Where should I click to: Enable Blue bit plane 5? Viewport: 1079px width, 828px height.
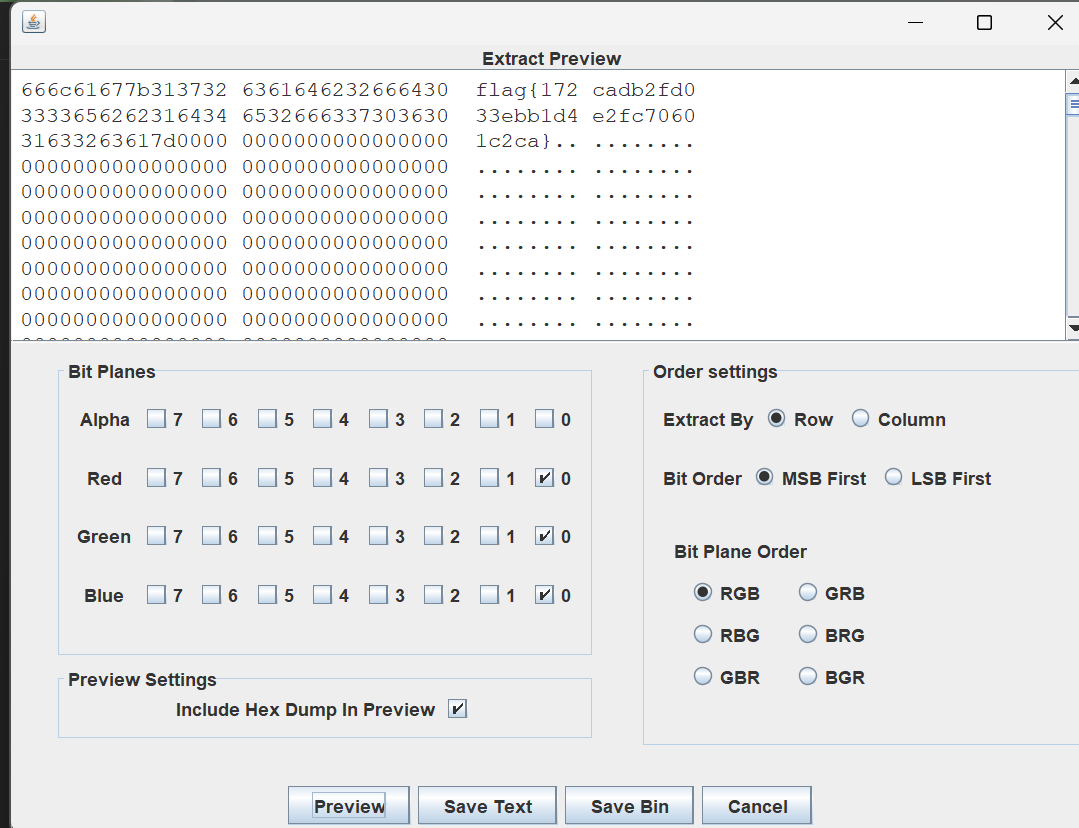(267, 594)
